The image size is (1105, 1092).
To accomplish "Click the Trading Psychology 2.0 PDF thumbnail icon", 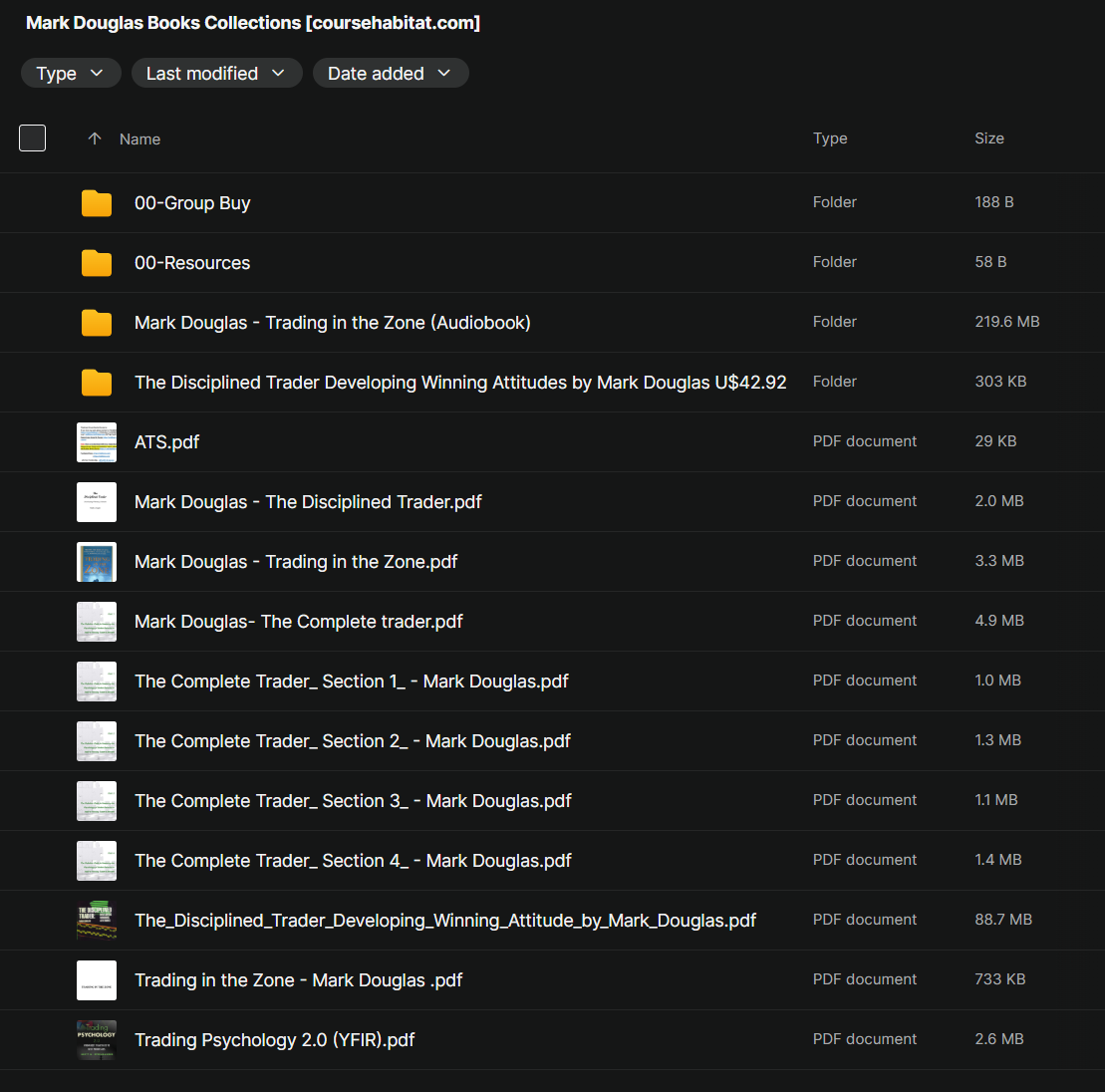I will coord(97,1040).
